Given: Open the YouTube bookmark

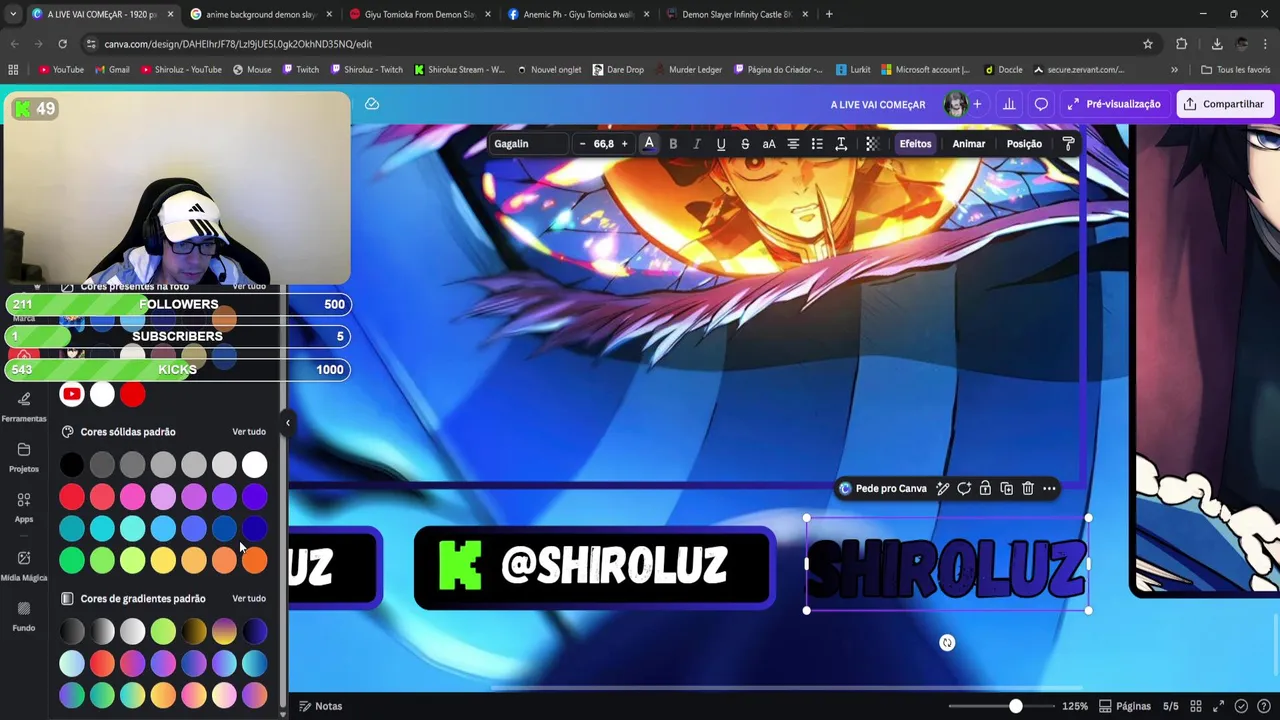Looking at the screenshot, I should tap(61, 70).
